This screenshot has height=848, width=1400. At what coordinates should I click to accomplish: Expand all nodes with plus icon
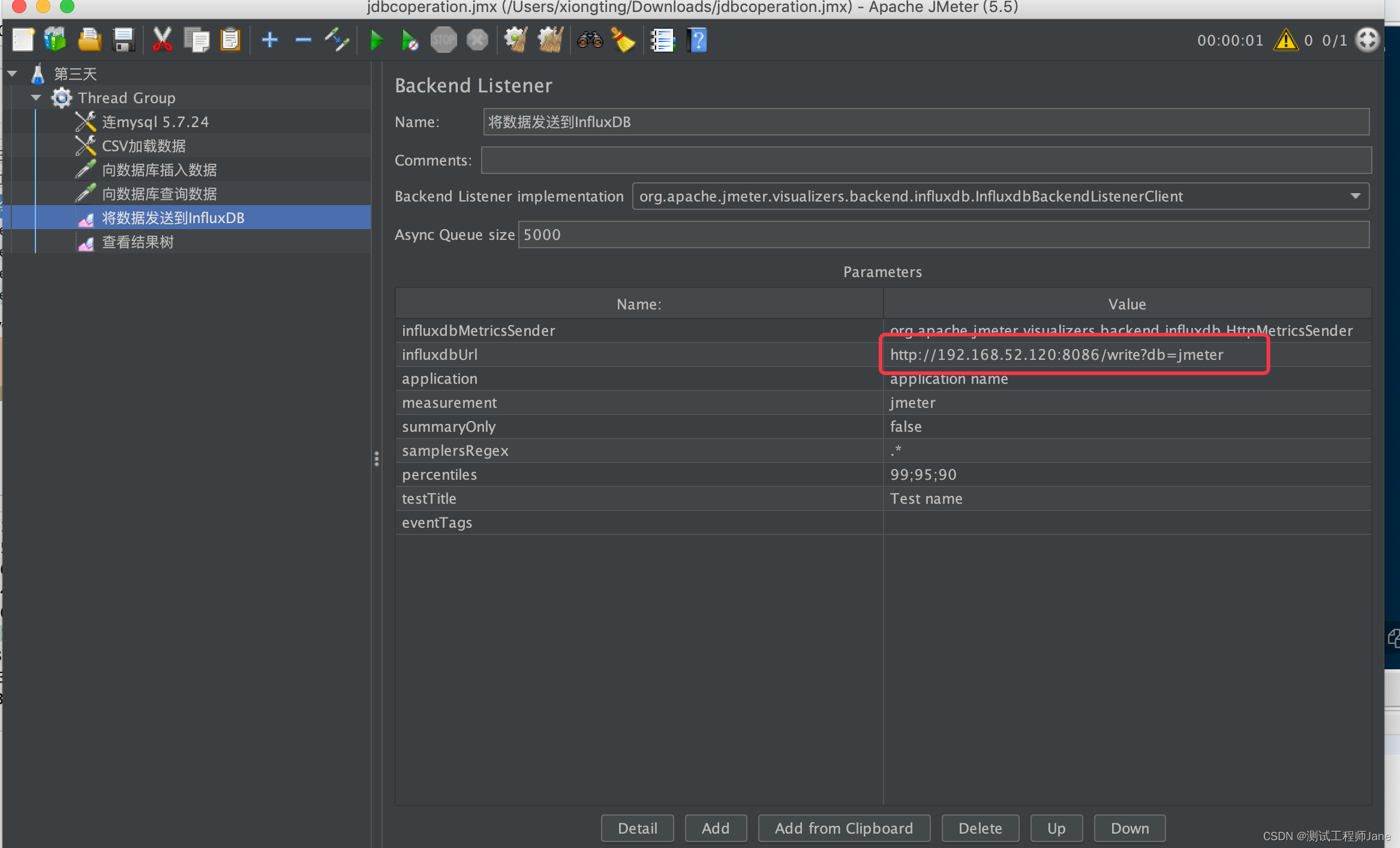[270, 40]
